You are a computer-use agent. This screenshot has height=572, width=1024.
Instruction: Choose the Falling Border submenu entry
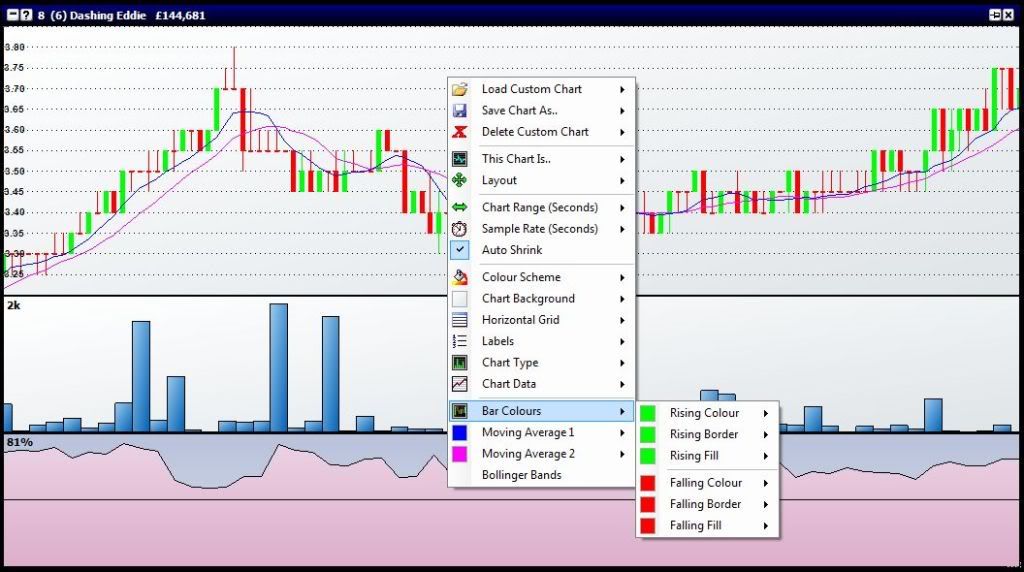point(707,504)
